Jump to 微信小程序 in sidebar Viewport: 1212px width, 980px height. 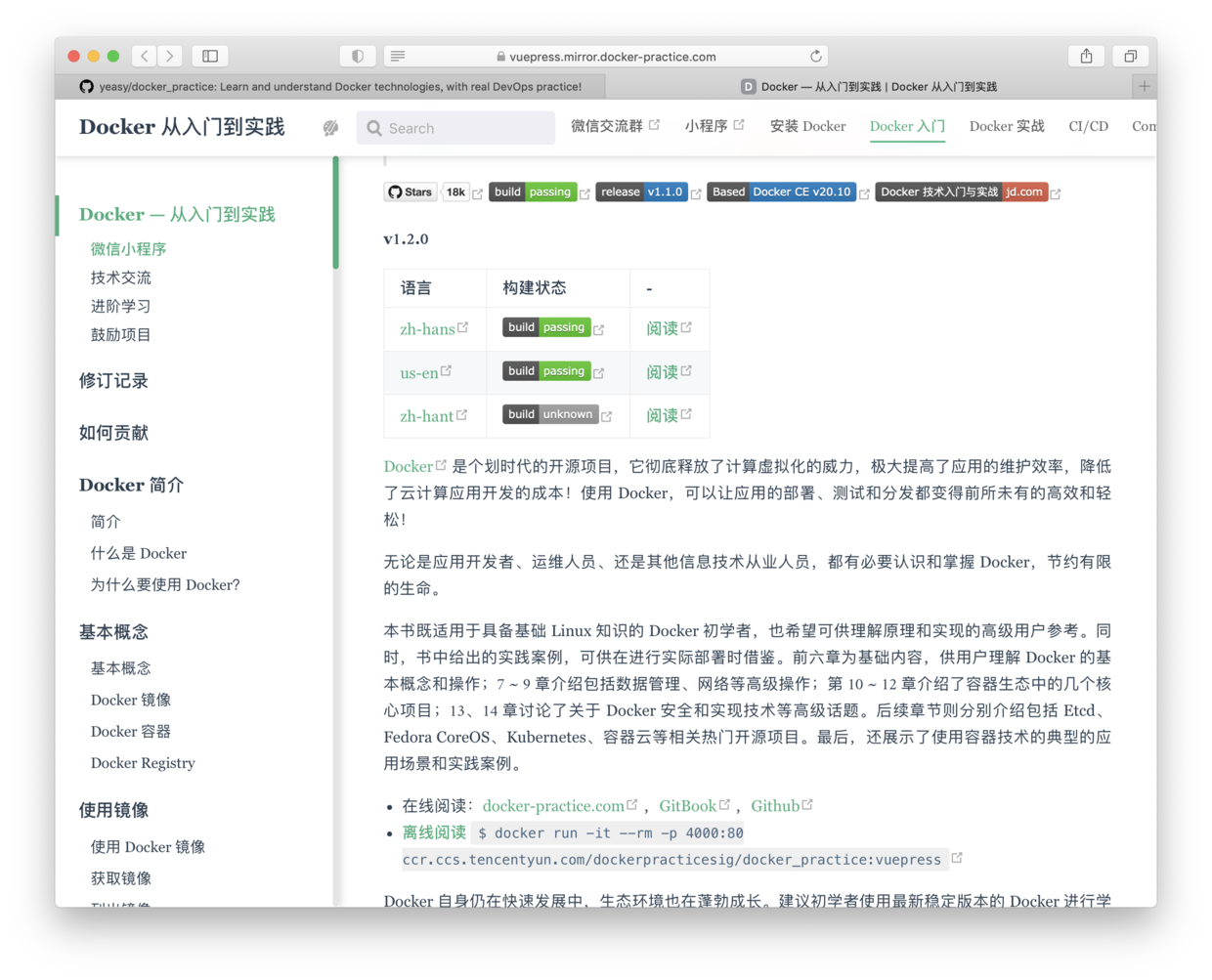pos(128,249)
